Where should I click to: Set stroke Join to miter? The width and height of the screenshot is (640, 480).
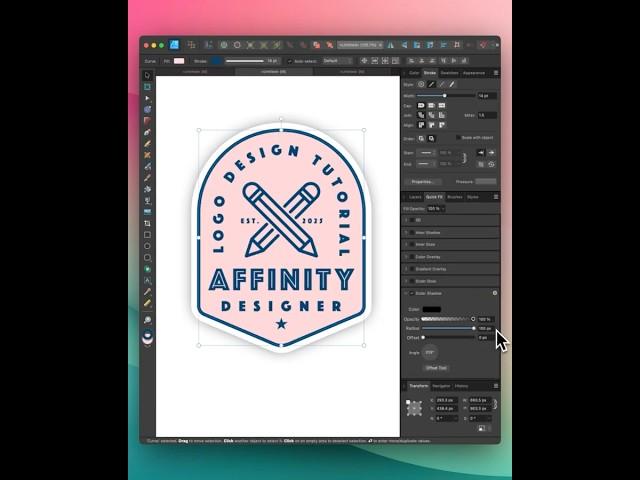click(441, 116)
